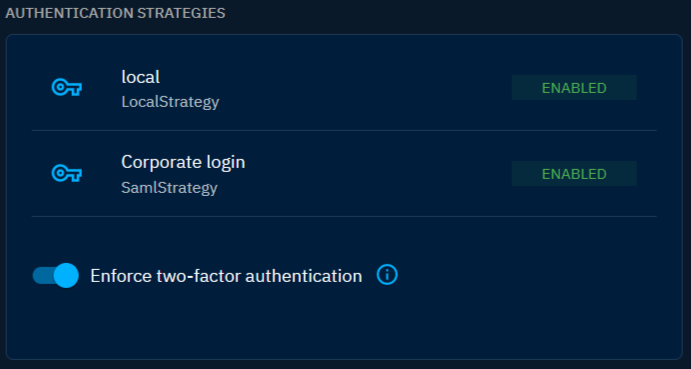Click the ENABLED badge for local
The width and height of the screenshot is (691, 369).
tap(574, 88)
